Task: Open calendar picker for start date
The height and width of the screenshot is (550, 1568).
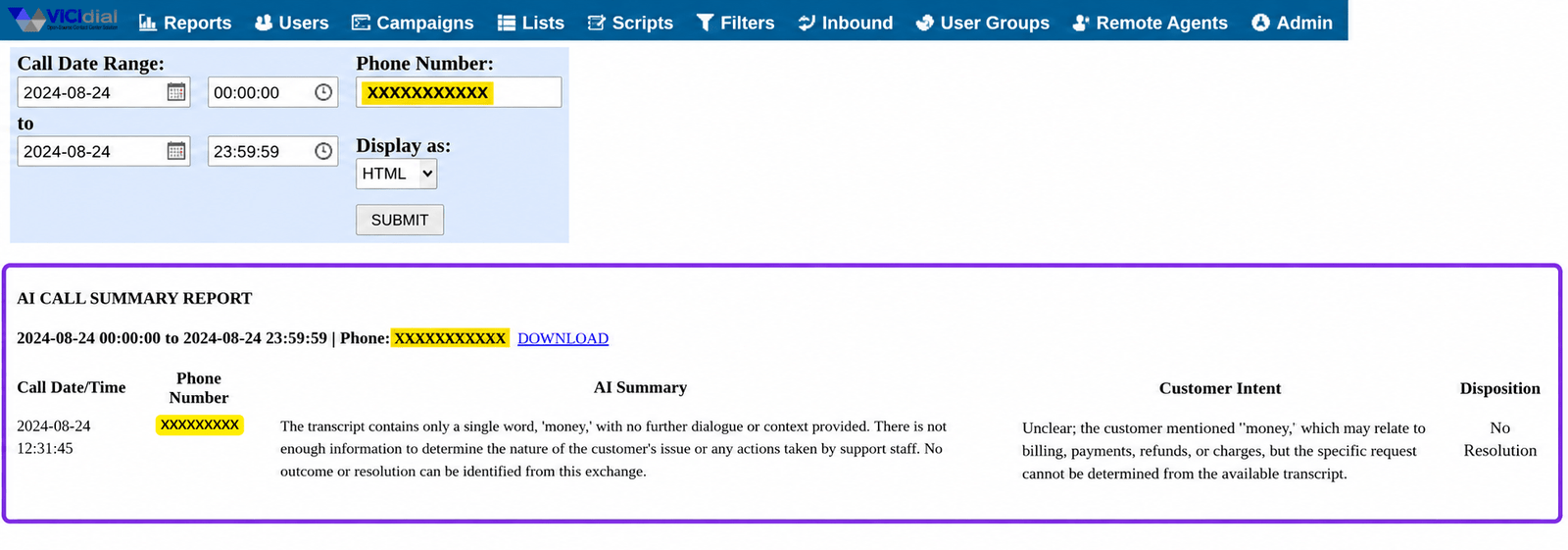Action: pyautogui.click(x=176, y=92)
